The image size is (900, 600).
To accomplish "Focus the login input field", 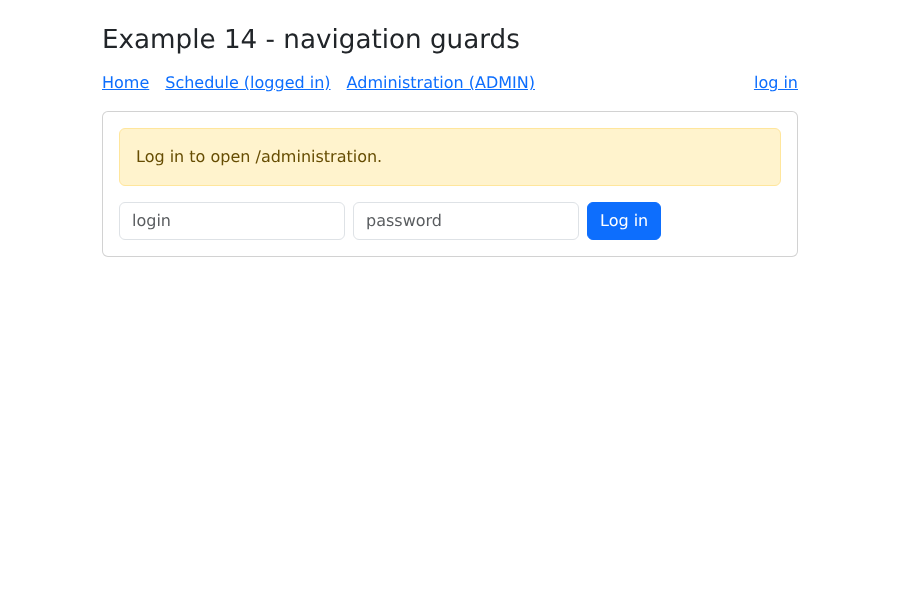I will tap(232, 221).
